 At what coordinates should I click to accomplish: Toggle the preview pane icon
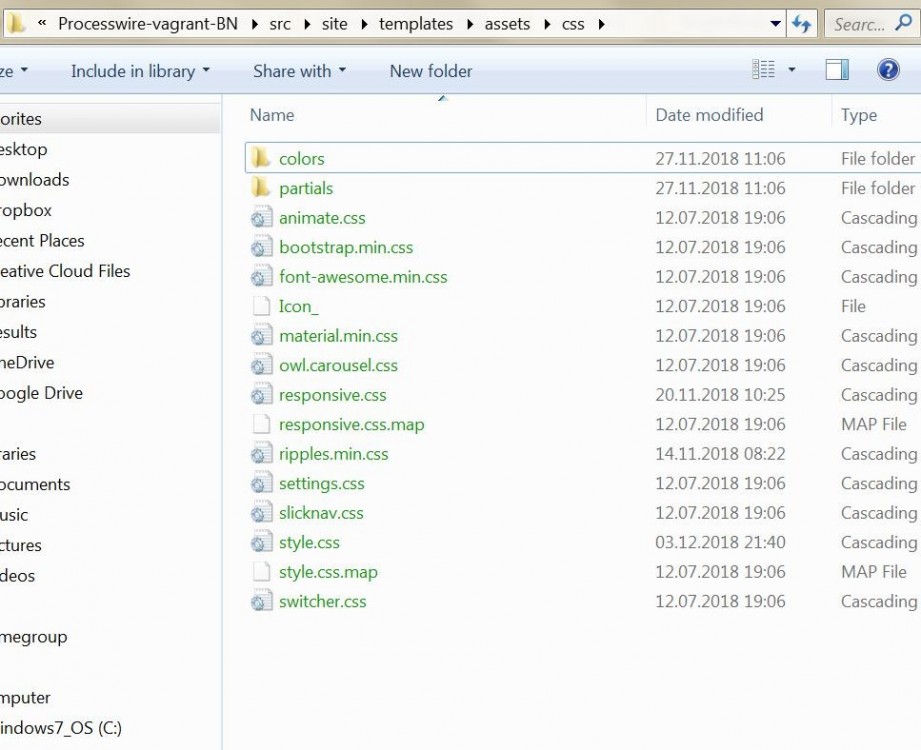837,70
